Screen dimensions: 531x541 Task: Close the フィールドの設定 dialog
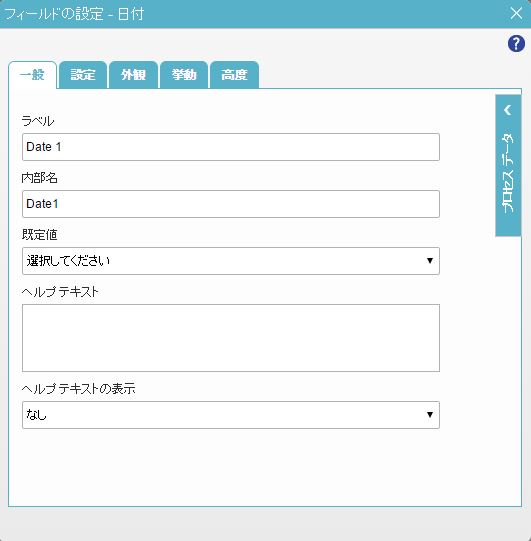(x=516, y=13)
